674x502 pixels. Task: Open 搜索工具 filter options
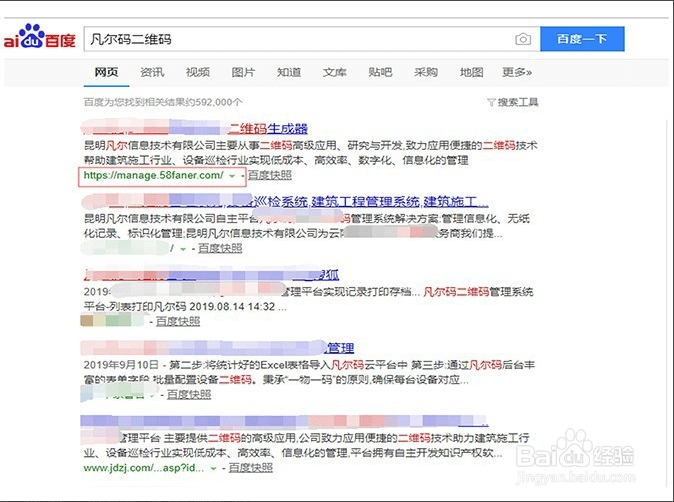(513, 102)
